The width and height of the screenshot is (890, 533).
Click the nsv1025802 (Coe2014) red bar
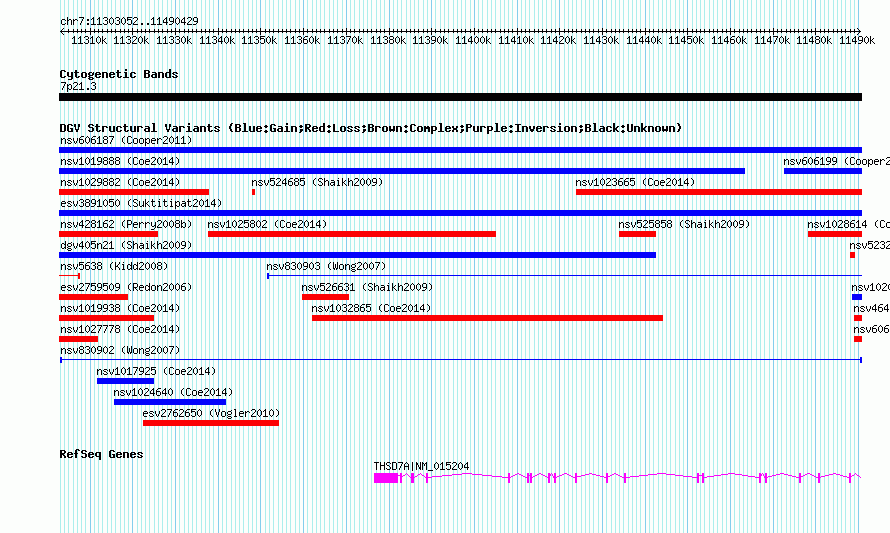[352, 234]
